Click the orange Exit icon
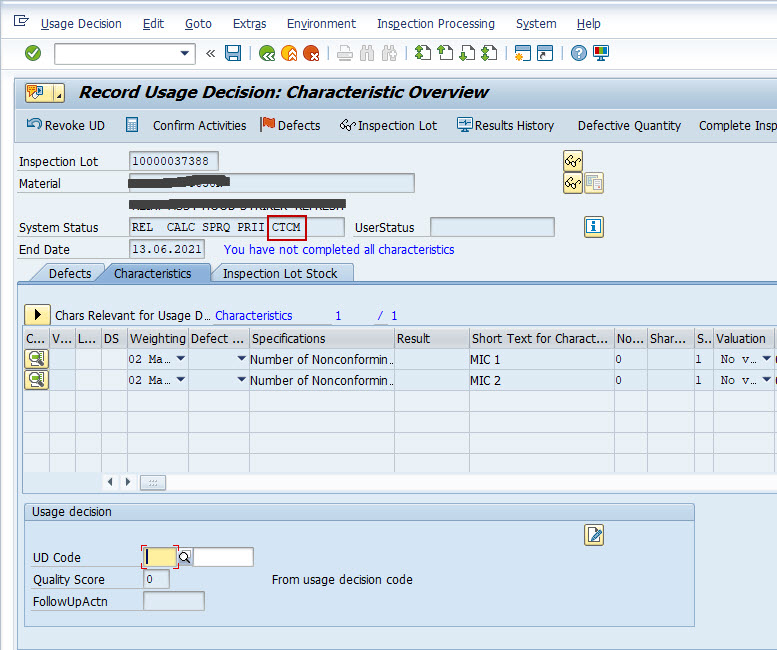This screenshot has width=777, height=650. click(289, 53)
